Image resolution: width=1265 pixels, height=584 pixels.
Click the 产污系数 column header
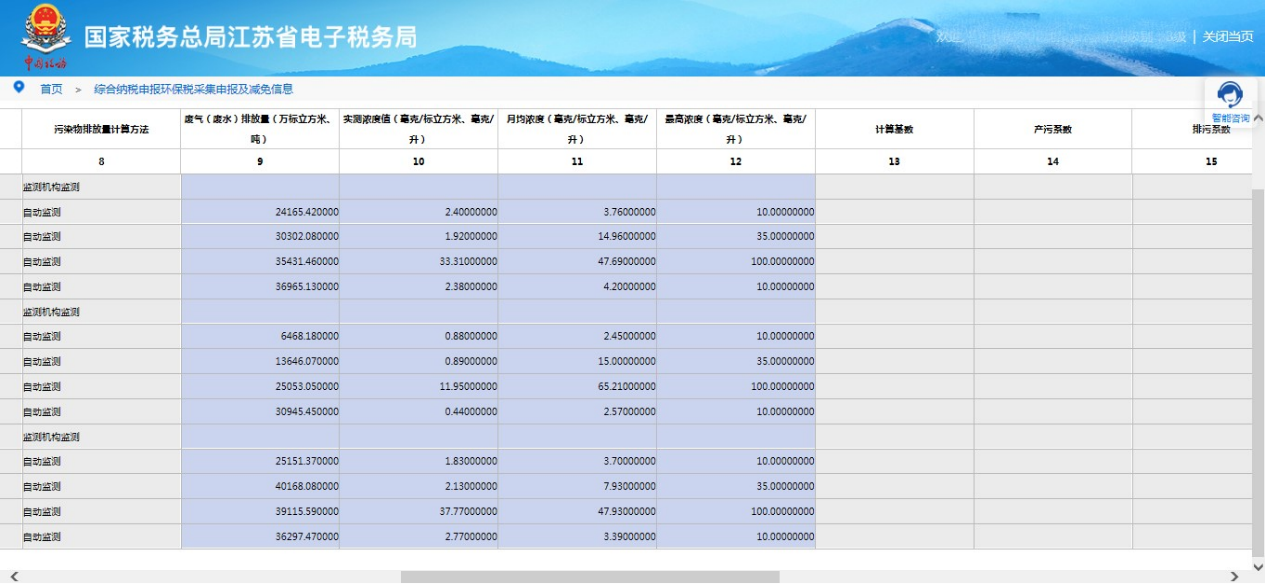pos(1053,130)
